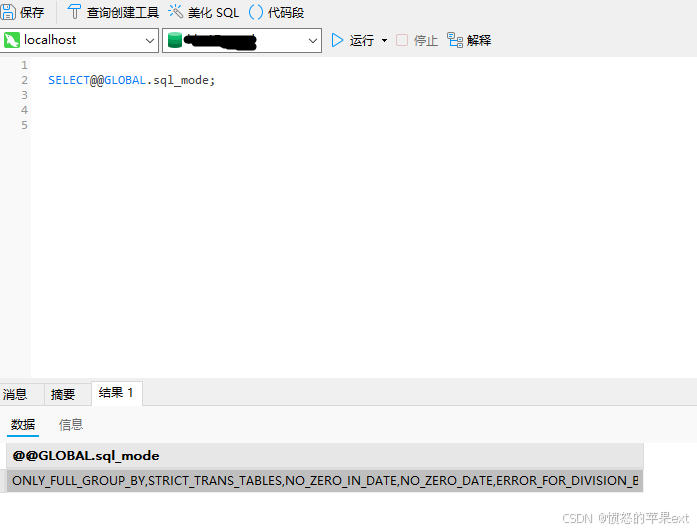
Task: Select the 结果 1 result tab
Action: pyautogui.click(x=116, y=392)
